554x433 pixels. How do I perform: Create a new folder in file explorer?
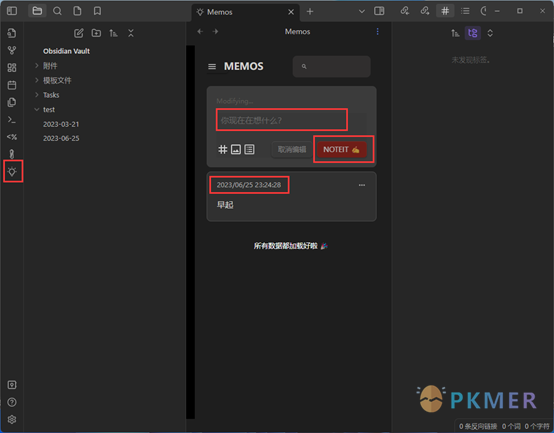point(96,33)
